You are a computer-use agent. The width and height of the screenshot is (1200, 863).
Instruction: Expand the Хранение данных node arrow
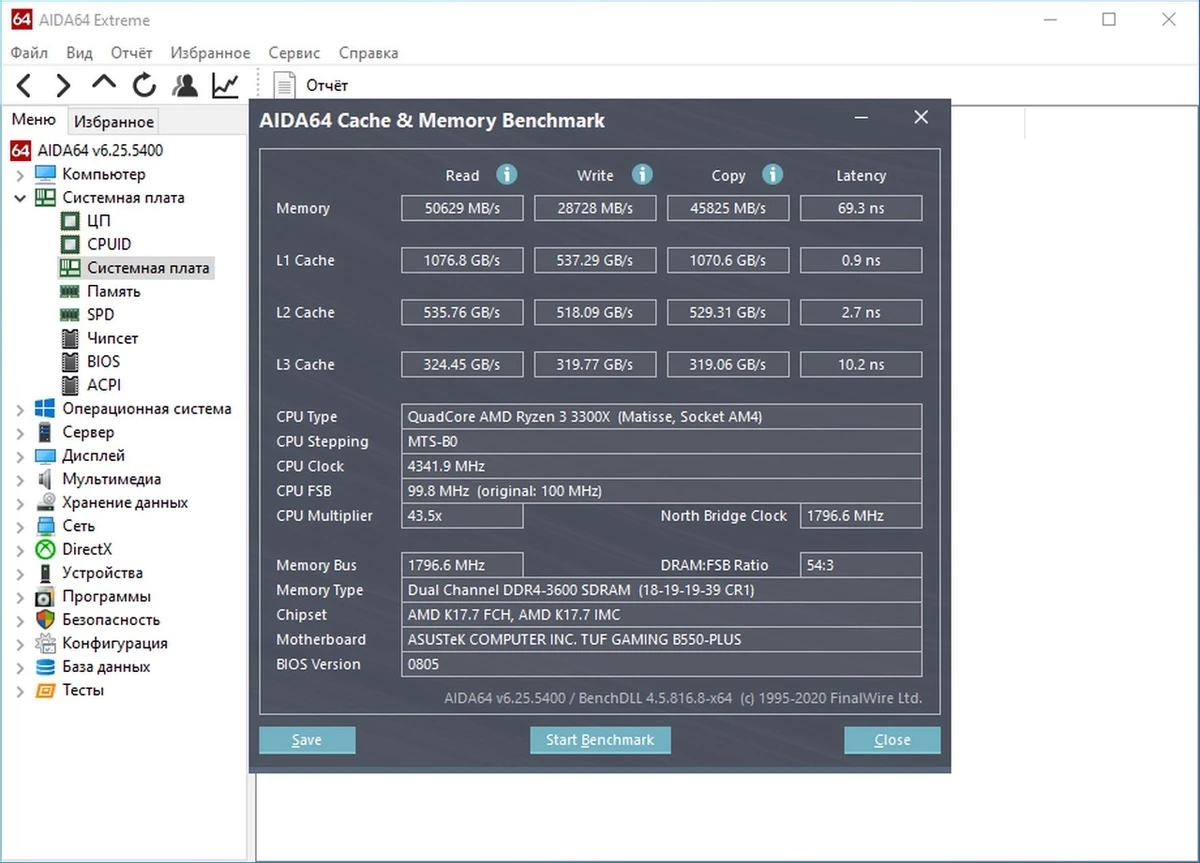click(20, 503)
